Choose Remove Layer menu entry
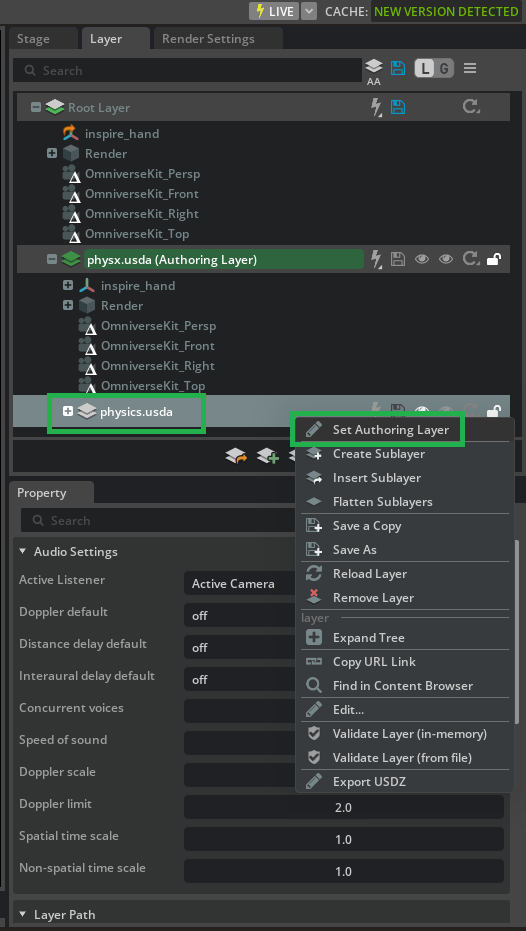This screenshot has width=526, height=931. [373, 598]
